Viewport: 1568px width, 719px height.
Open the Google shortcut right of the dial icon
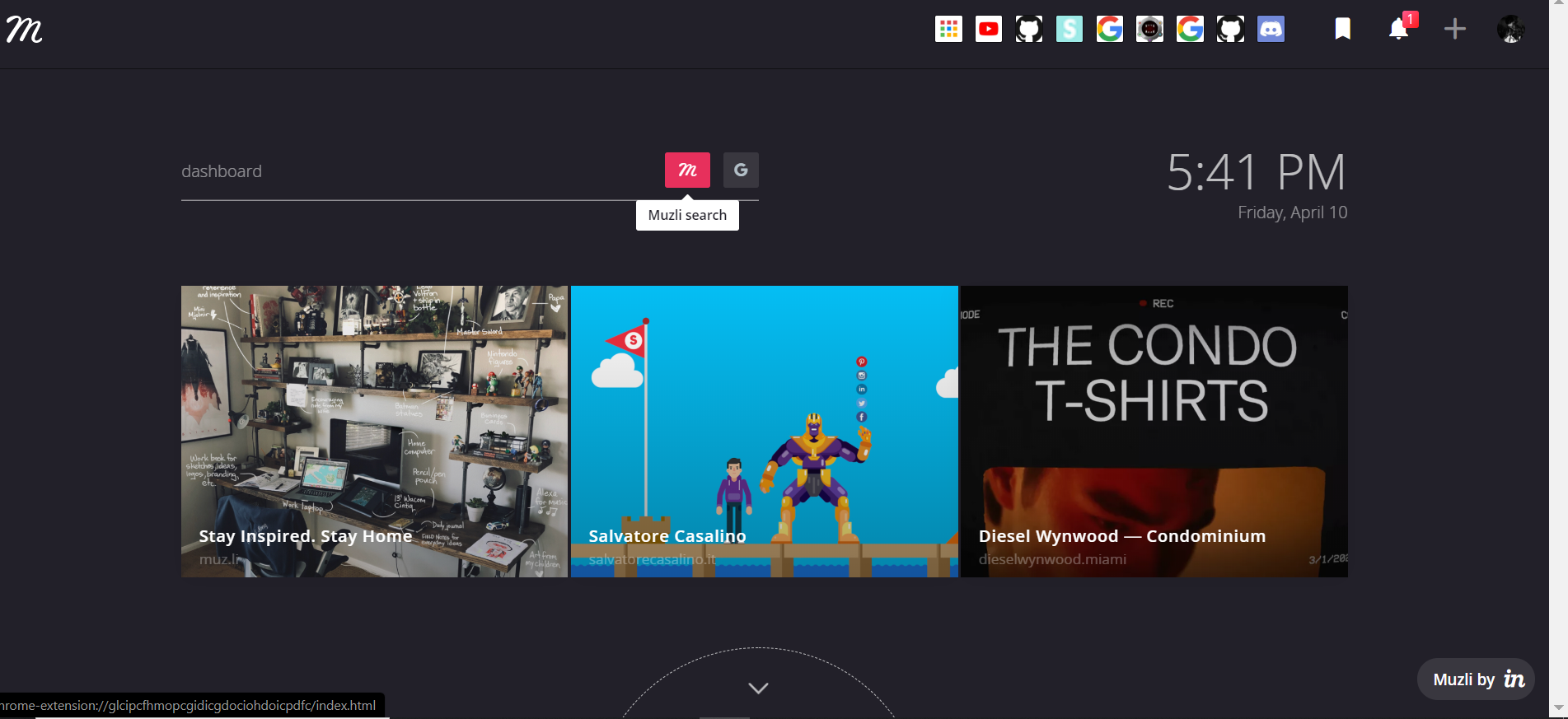click(1190, 30)
